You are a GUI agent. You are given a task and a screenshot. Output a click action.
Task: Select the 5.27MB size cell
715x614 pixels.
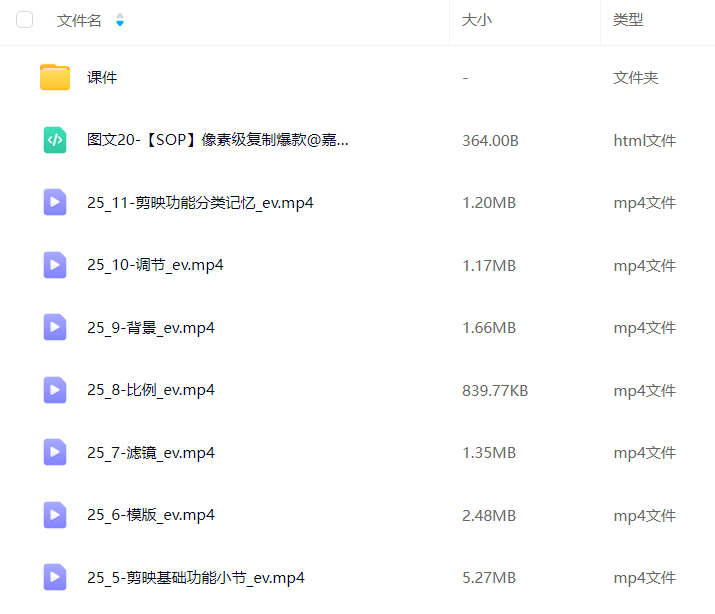[x=489, y=578]
